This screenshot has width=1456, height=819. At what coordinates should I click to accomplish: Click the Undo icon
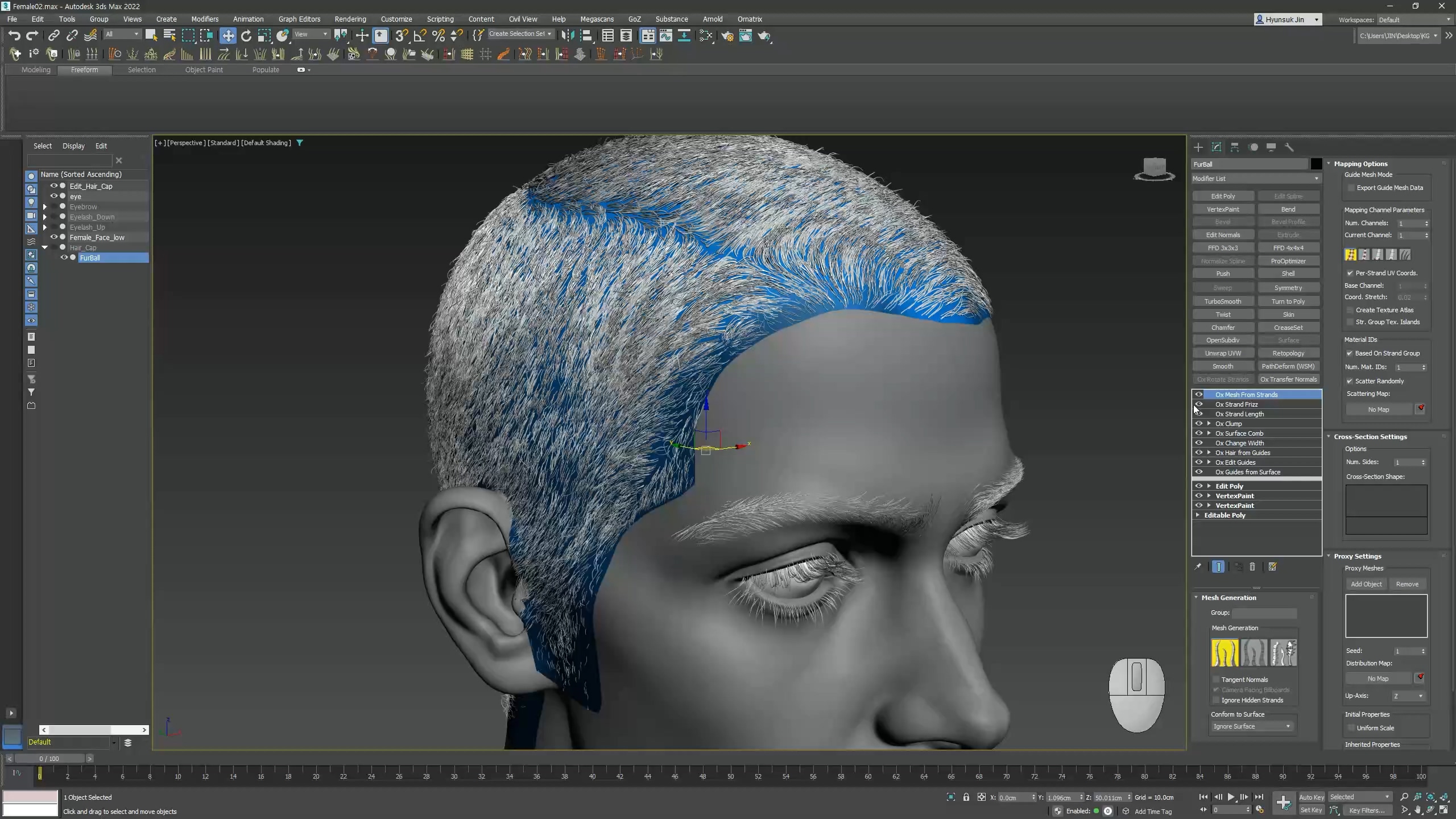(x=14, y=36)
